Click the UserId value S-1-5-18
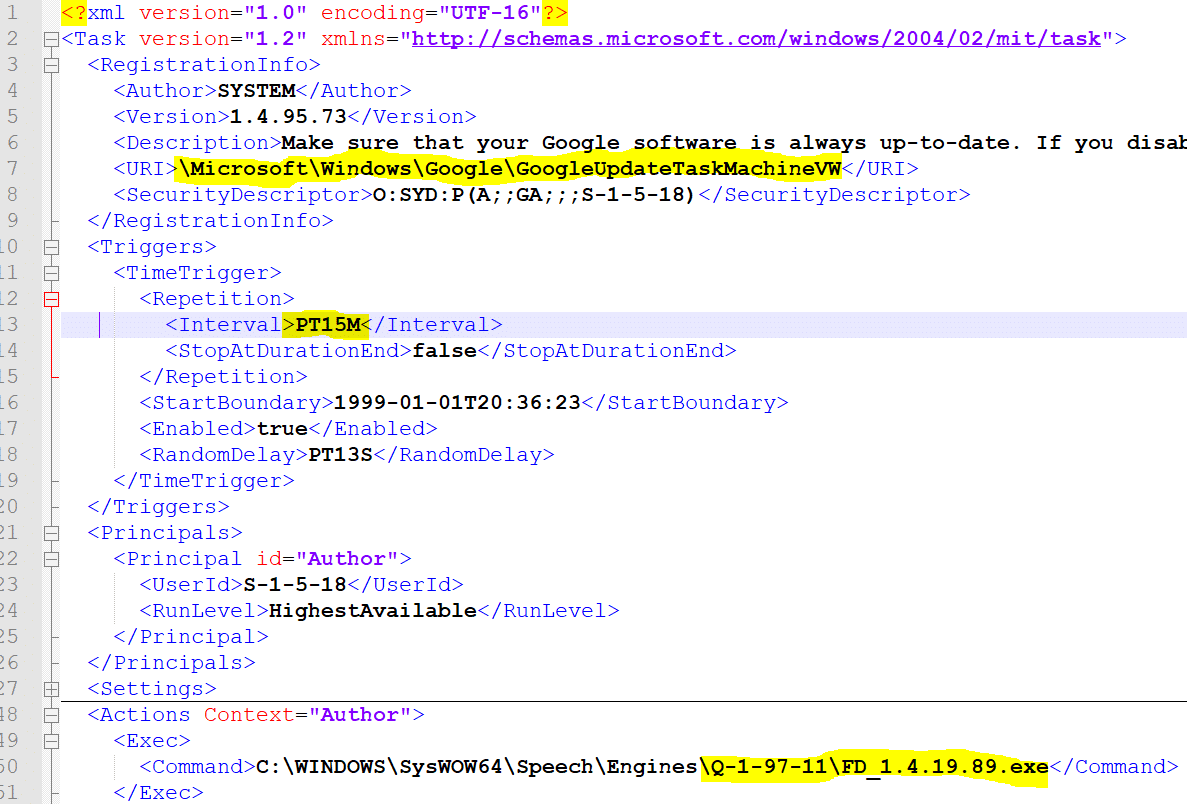1187x804 pixels. pyautogui.click(x=294, y=584)
